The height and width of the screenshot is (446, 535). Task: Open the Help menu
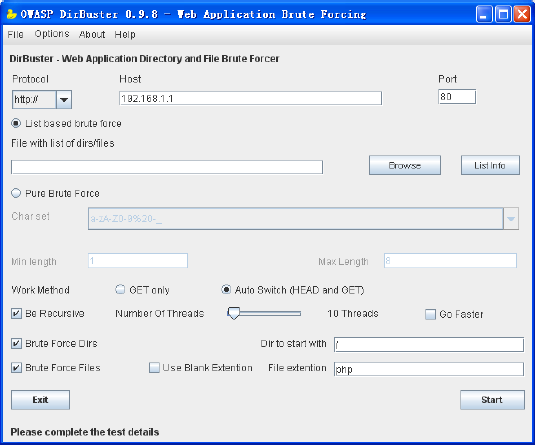[x=125, y=34]
